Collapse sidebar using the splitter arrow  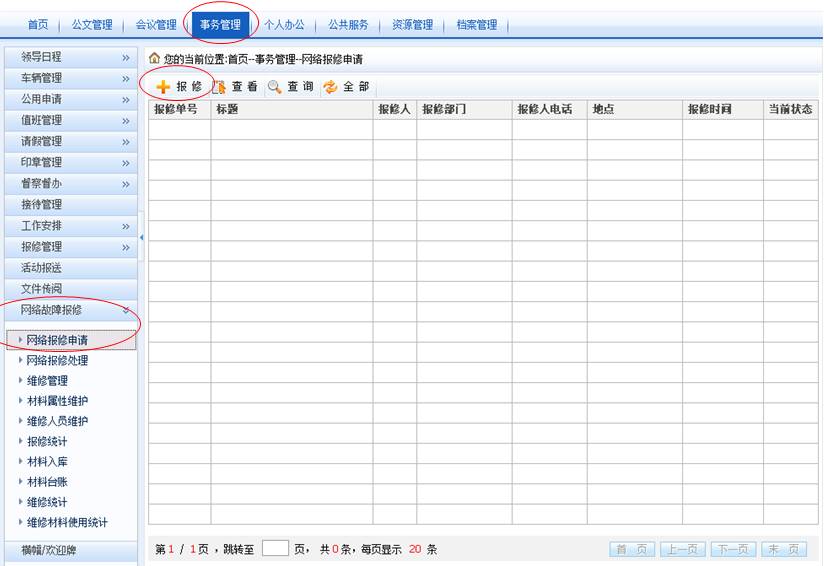[141, 238]
